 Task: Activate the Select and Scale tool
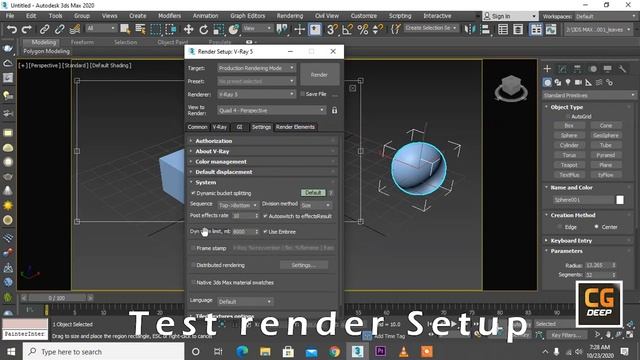(218, 29)
